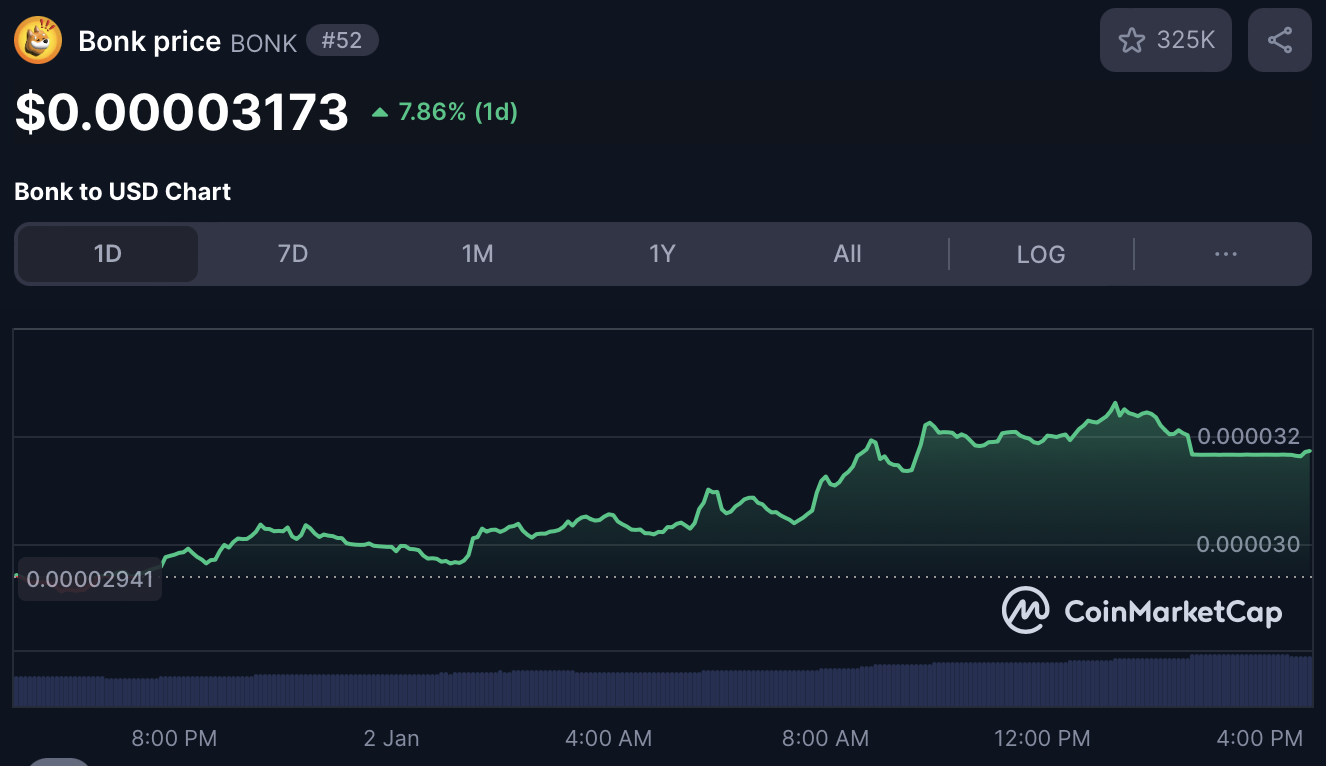The width and height of the screenshot is (1326, 766).
Task: Expand the three-dots more chart options
Action: point(1225,254)
